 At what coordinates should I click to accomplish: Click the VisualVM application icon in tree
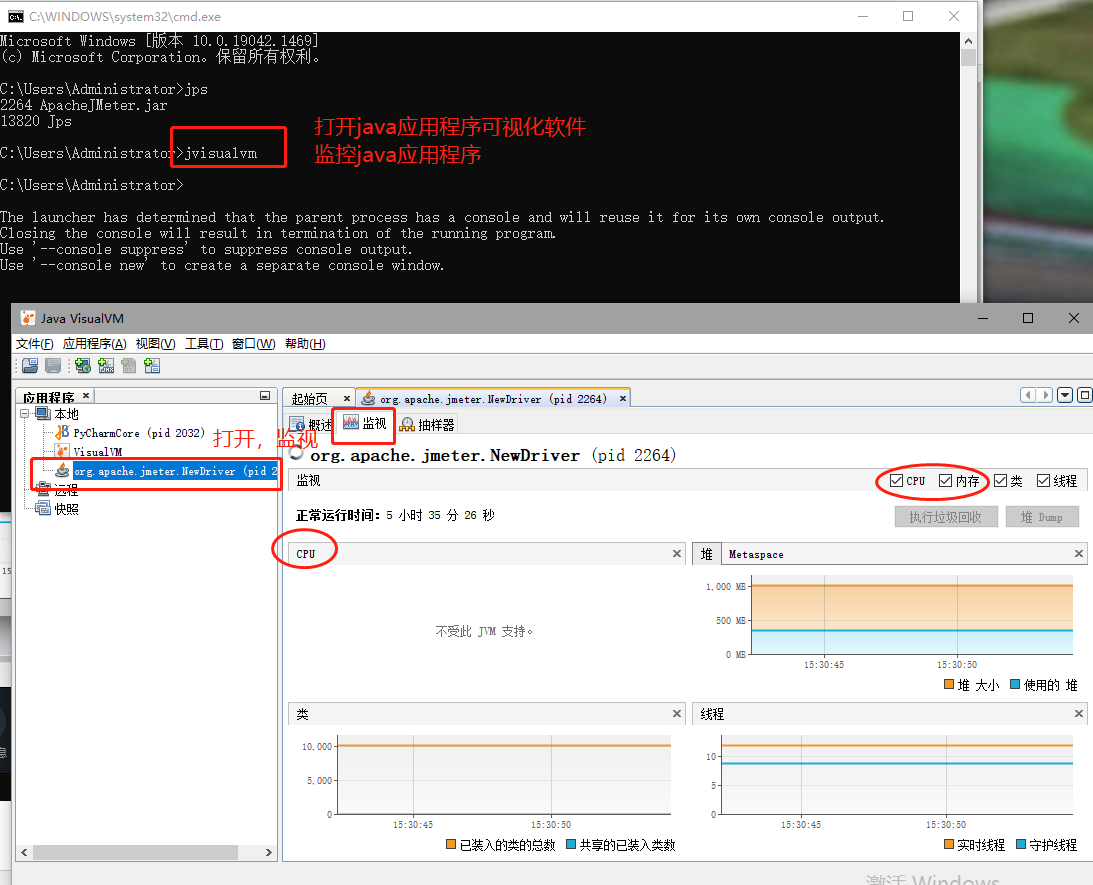[x=62, y=452]
